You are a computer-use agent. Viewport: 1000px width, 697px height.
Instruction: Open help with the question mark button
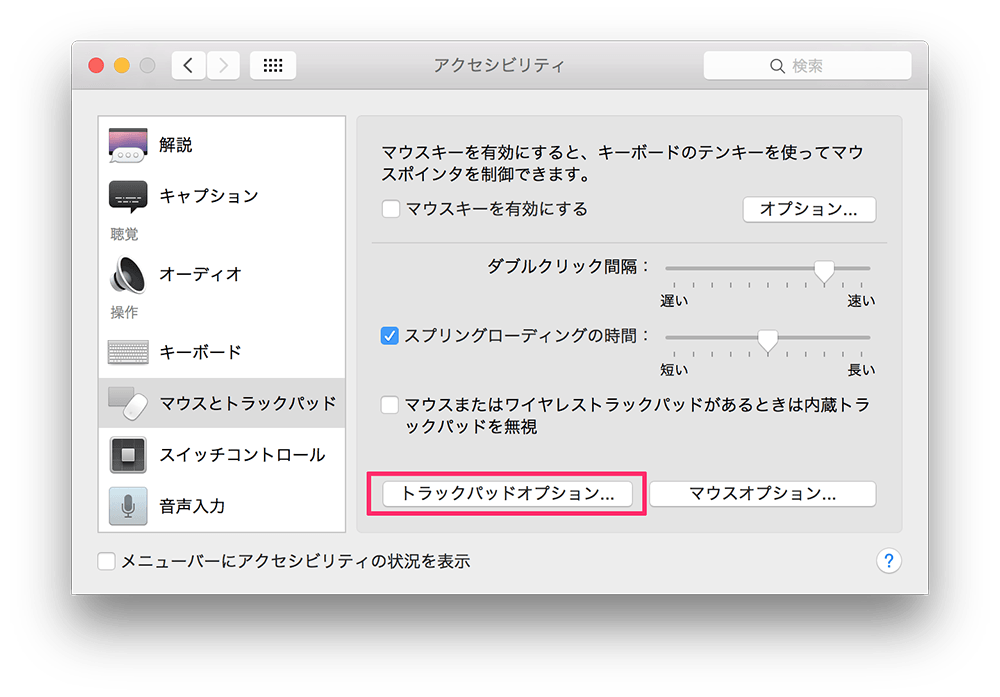(888, 561)
